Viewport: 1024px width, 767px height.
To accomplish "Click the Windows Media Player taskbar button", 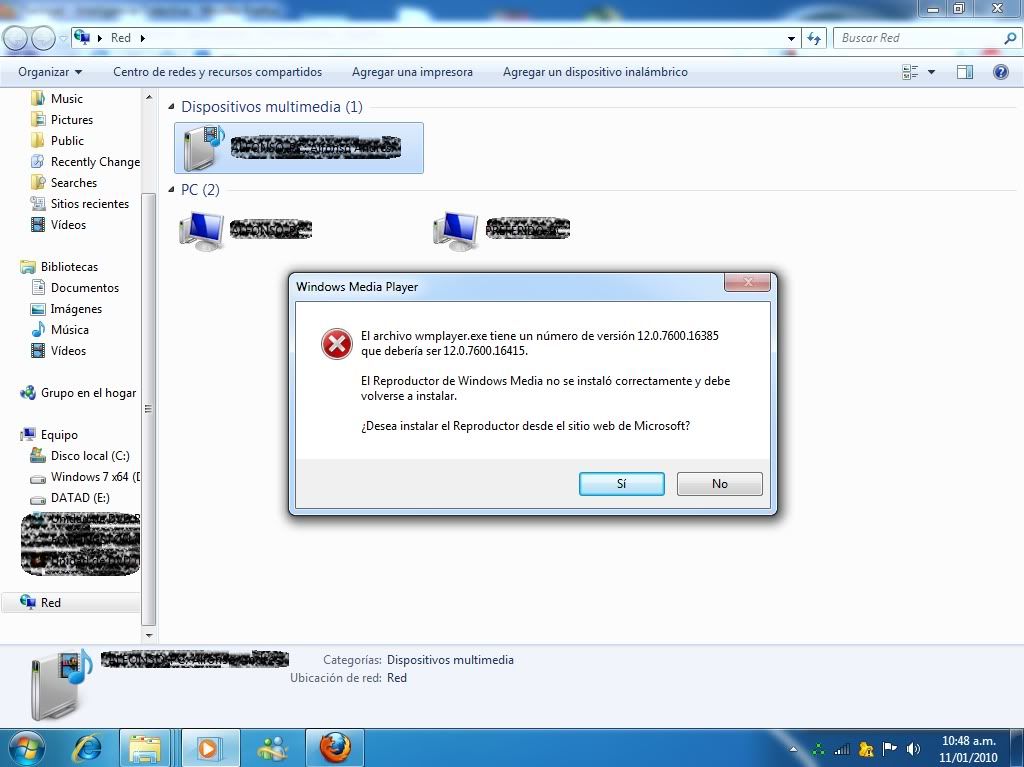I will click(210, 748).
